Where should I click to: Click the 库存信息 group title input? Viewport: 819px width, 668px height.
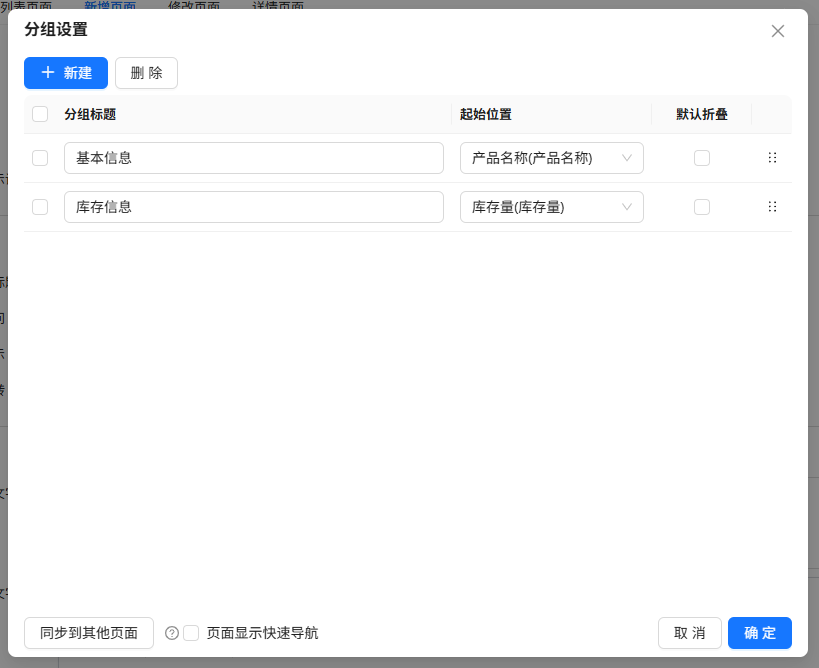(254, 207)
